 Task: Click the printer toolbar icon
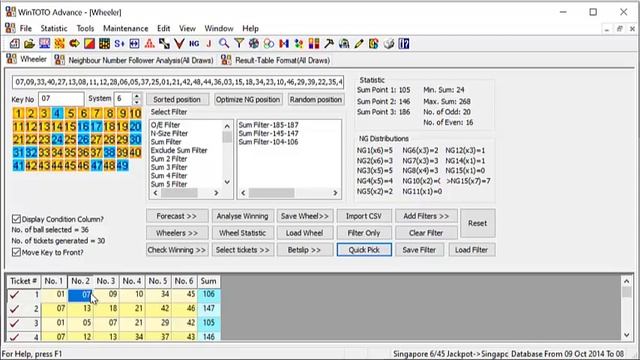(389, 44)
